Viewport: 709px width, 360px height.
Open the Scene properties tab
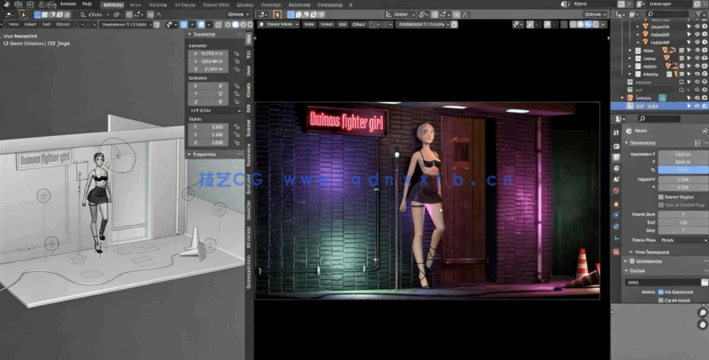point(616,179)
